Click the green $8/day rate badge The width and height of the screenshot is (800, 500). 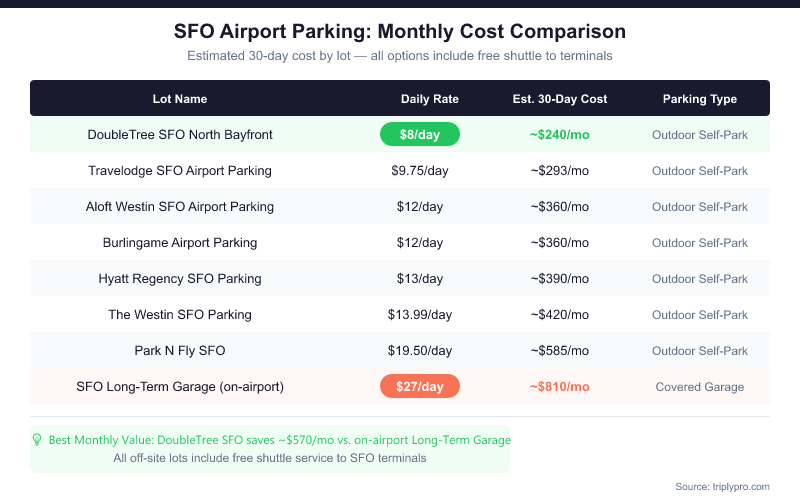click(x=420, y=134)
